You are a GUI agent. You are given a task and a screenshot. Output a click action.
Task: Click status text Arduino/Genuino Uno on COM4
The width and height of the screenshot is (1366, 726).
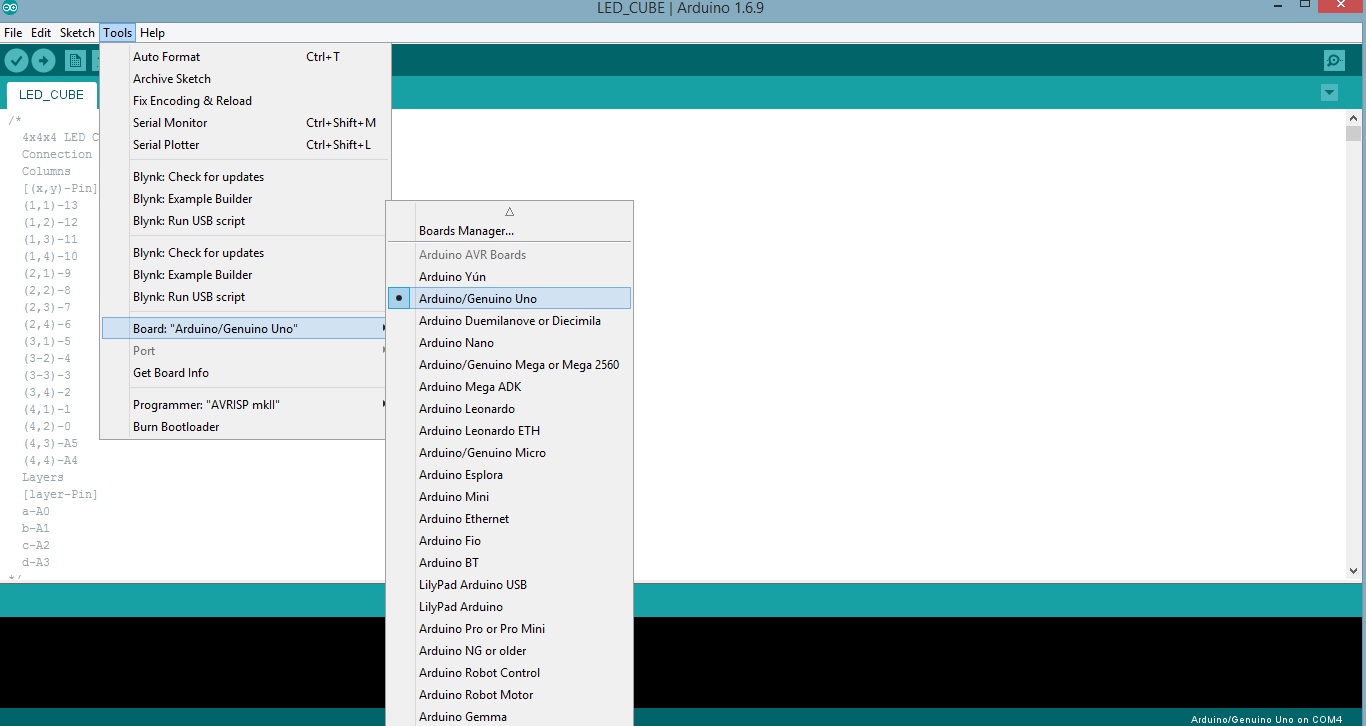click(1266, 719)
